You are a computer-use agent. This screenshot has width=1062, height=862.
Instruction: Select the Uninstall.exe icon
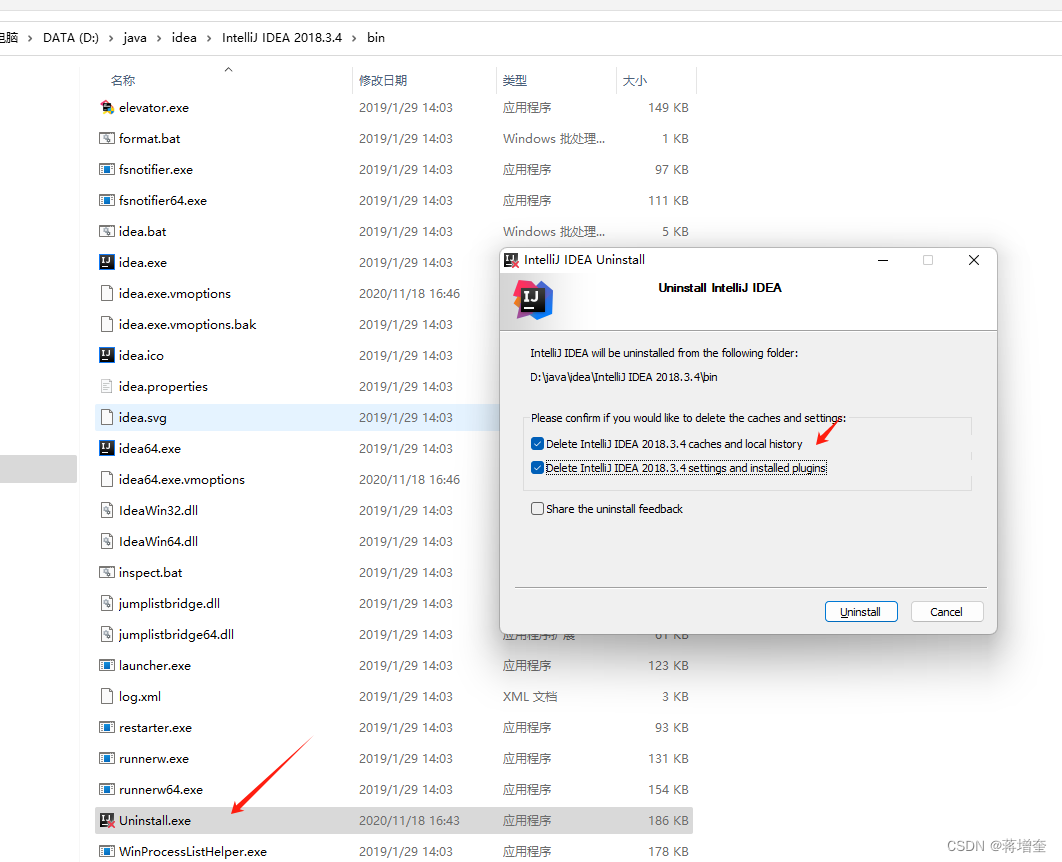tap(107, 821)
